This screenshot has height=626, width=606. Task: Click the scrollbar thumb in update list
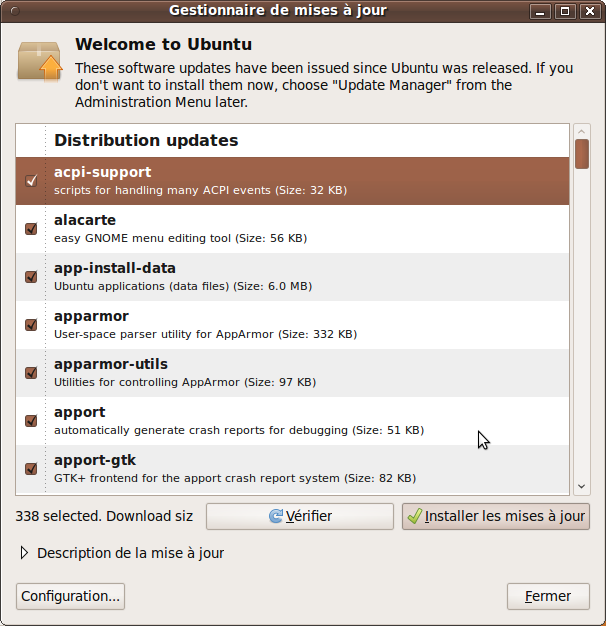pos(581,154)
